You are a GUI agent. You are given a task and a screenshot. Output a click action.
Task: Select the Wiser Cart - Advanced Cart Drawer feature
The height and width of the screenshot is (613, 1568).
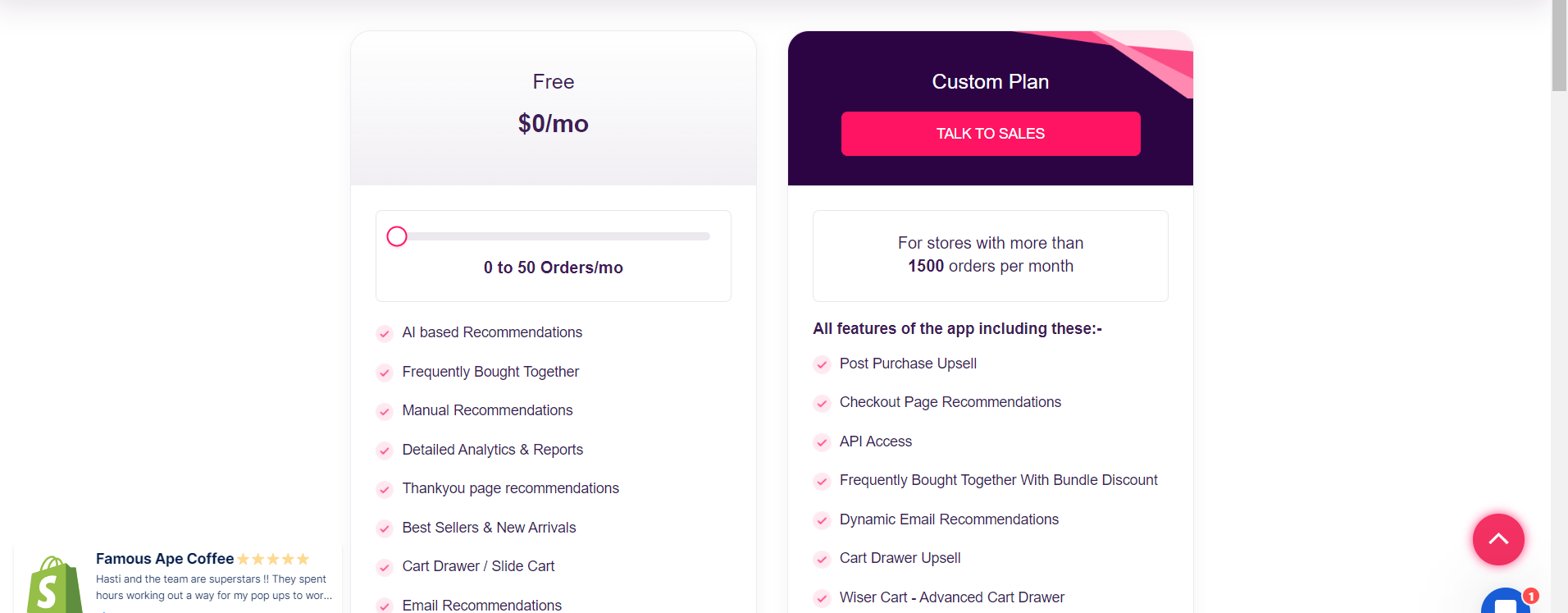point(951,597)
